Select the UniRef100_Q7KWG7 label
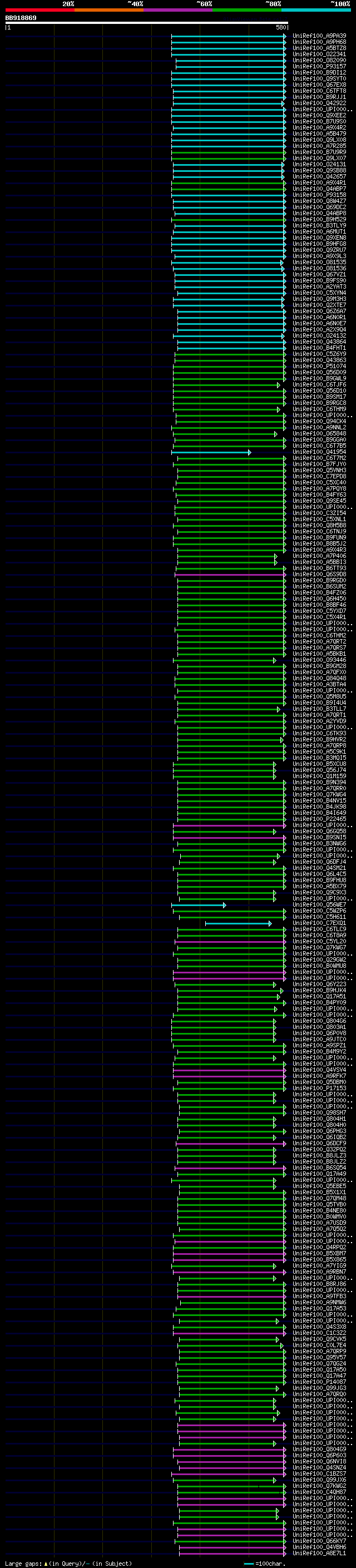This screenshot has width=356, height=1568. 319,948
